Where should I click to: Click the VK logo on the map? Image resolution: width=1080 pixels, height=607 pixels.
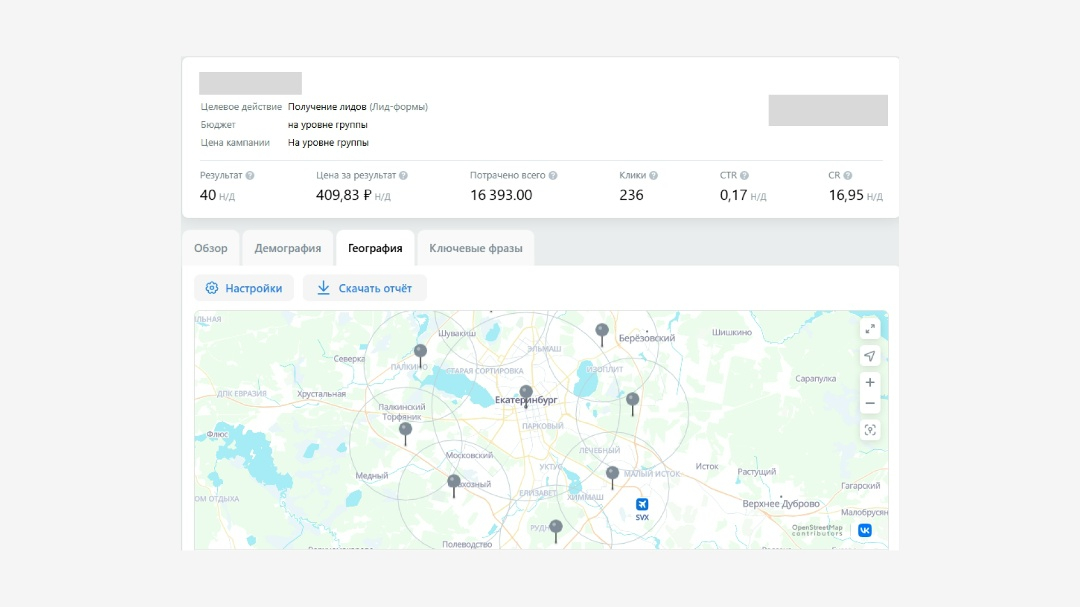click(864, 530)
